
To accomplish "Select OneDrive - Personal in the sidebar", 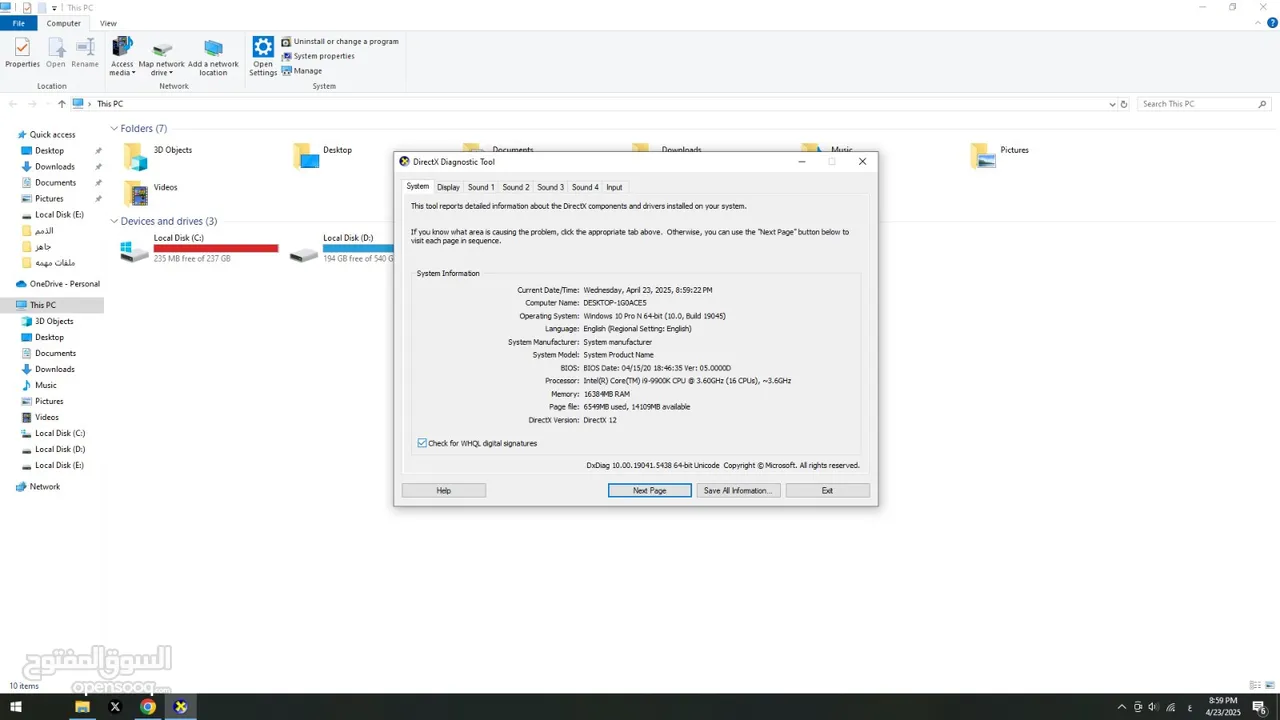I will pyautogui.click(x=58, y=284).
